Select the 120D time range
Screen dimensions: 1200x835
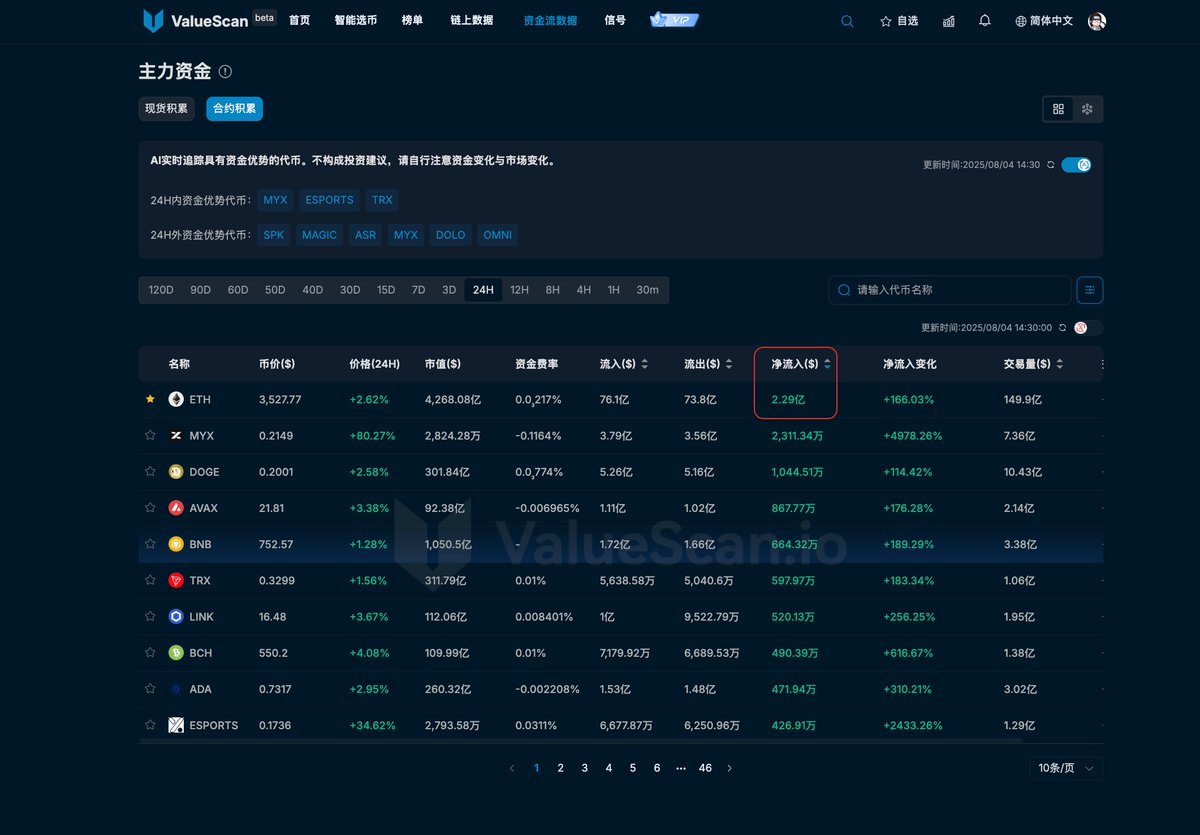click(161, 290)
